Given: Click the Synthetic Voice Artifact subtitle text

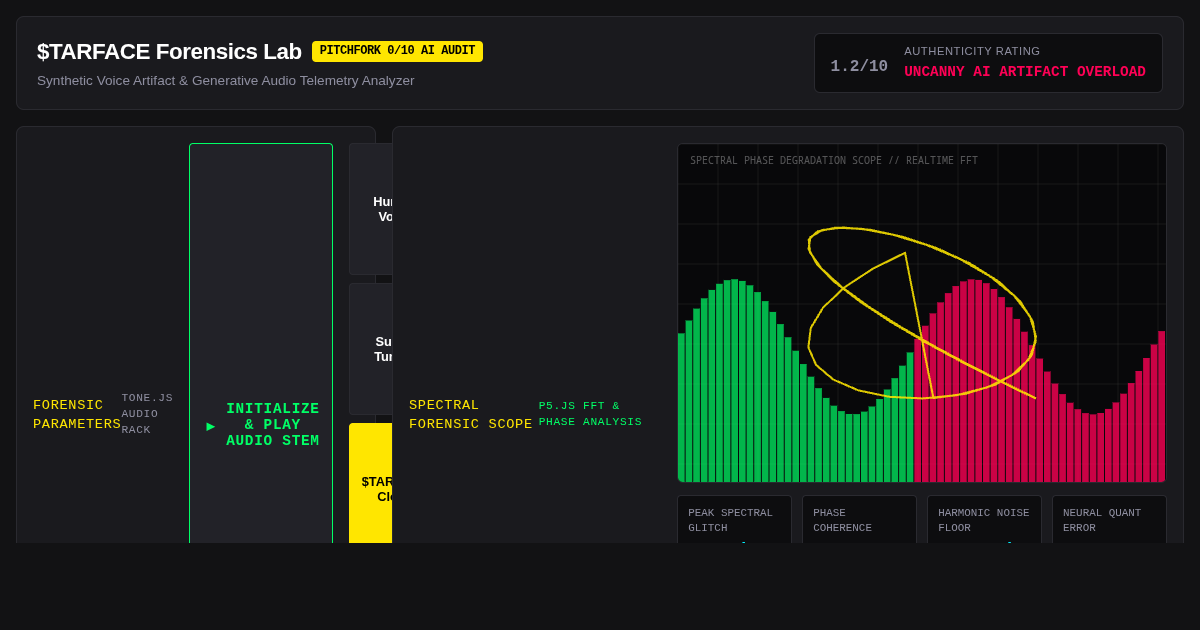Looking at the screenshot, I should [226, 81].
